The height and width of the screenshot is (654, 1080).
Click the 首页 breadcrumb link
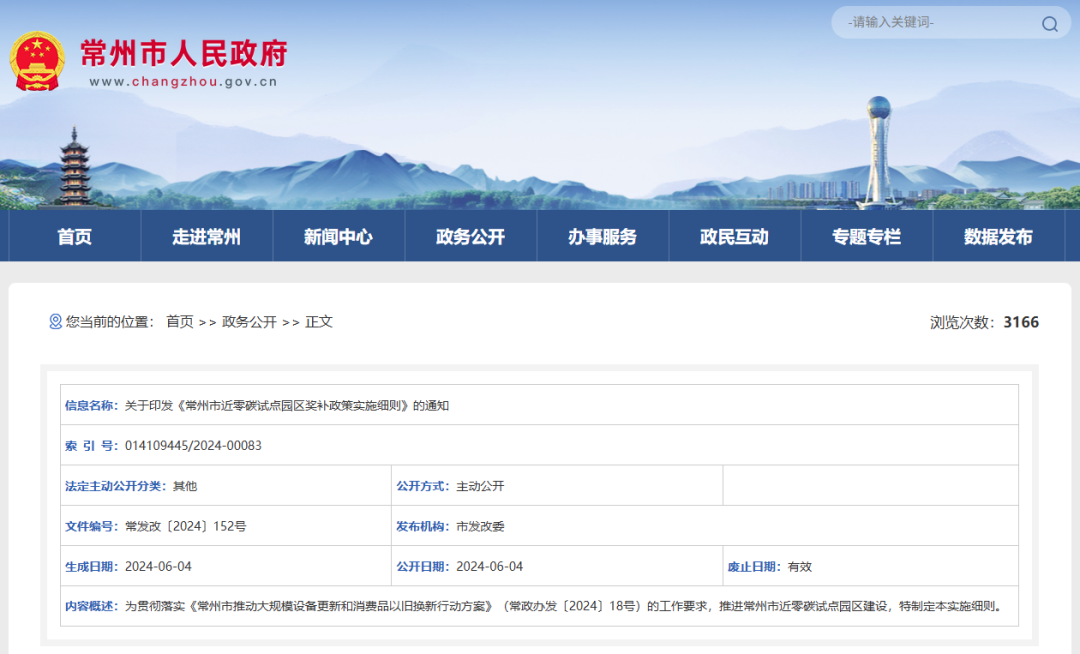coord(180,322)
